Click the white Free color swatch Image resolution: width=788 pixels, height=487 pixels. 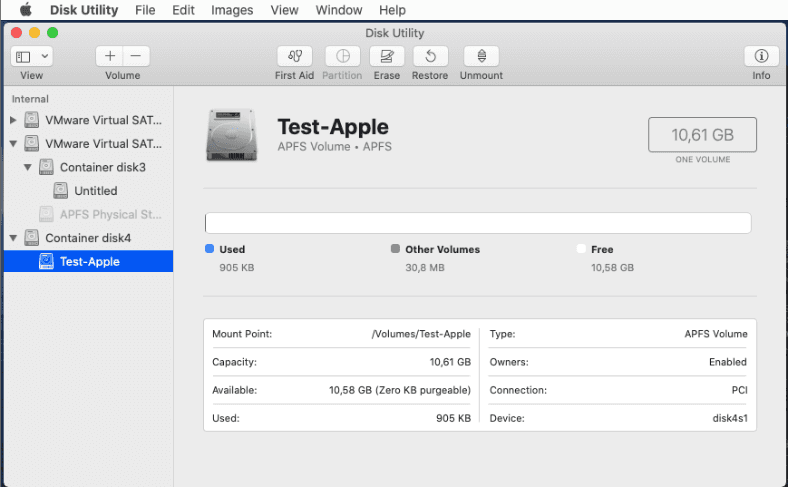[581, 249]
